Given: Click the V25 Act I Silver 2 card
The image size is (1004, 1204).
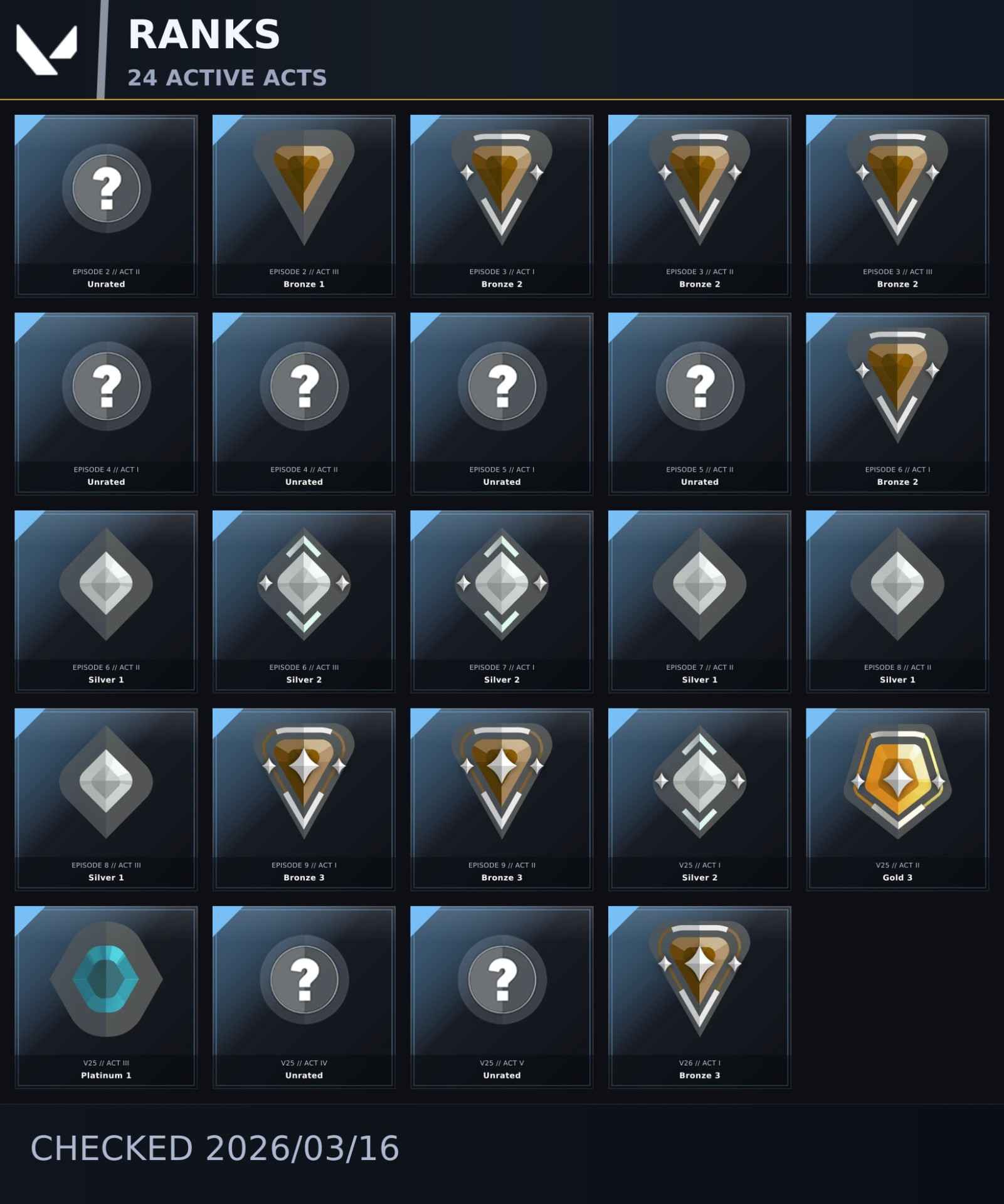Looking at the screenshot, I should (699, 799).
